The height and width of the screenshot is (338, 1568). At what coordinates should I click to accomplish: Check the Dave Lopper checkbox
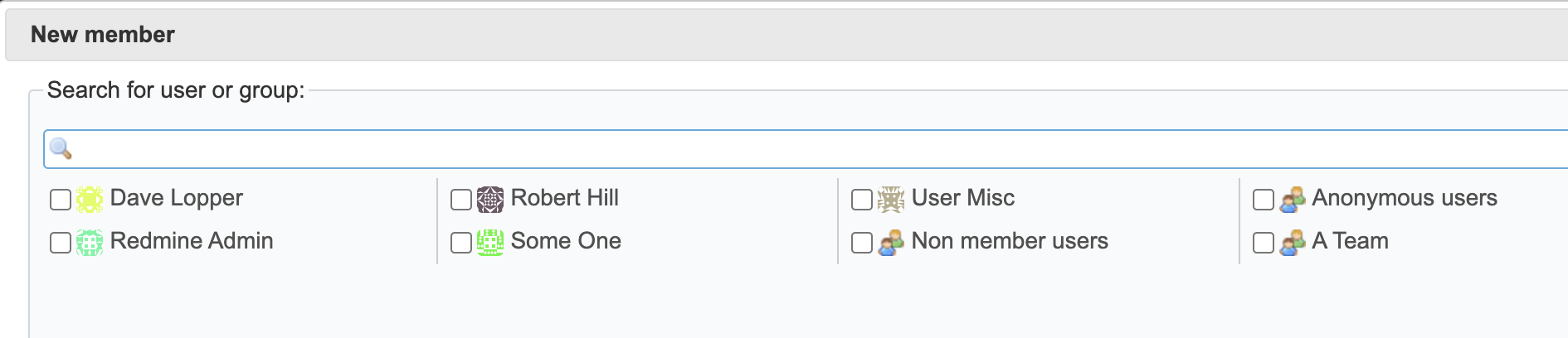[x=61, y=200]
